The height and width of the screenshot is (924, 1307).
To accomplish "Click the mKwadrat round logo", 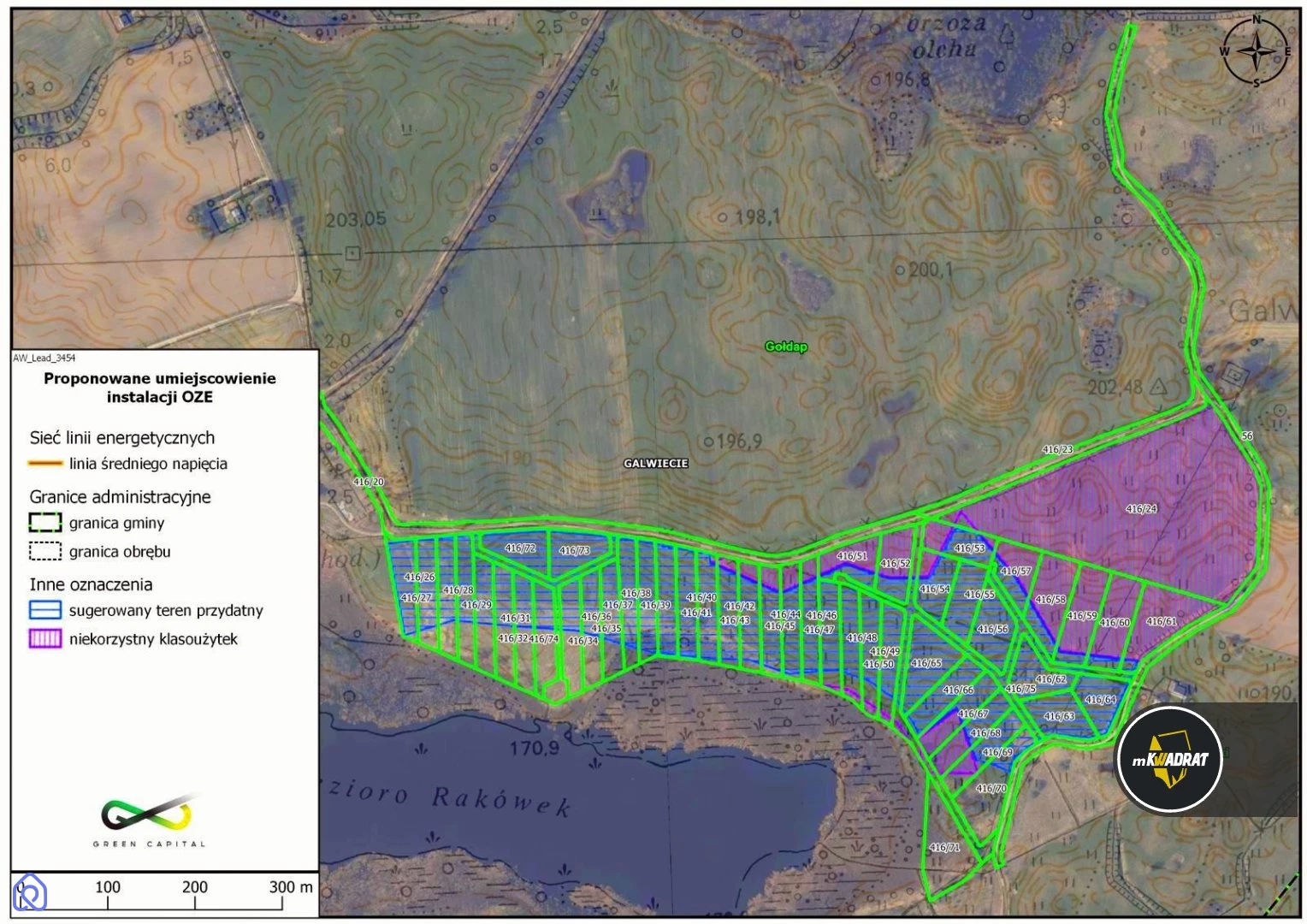I will pos(1169,759).
